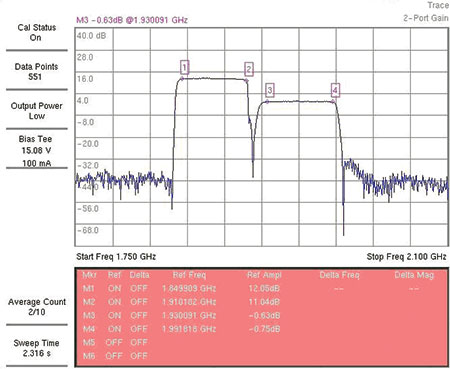The height and width of the screenshot is (369, 450).
Task: Select the M4 row in marker table
Action: point(261,329)
